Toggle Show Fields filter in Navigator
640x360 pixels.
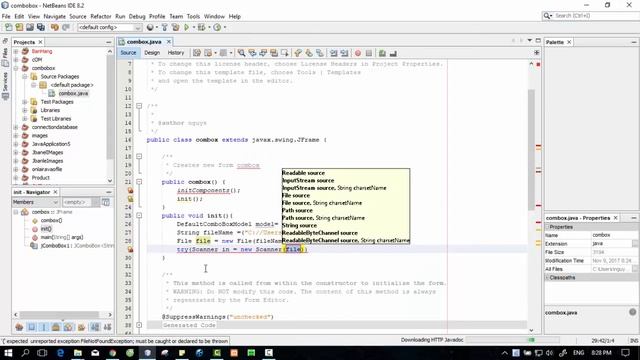31,327
